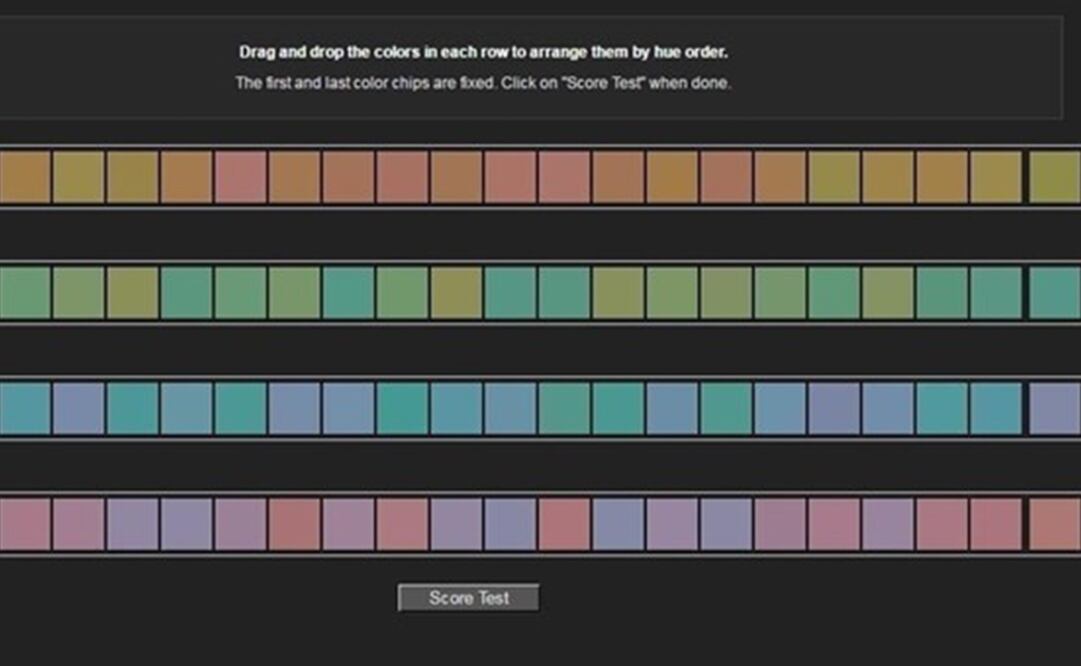
Task: Select the eleventh reddish chip in bottom row
Action: coord(564,524)
